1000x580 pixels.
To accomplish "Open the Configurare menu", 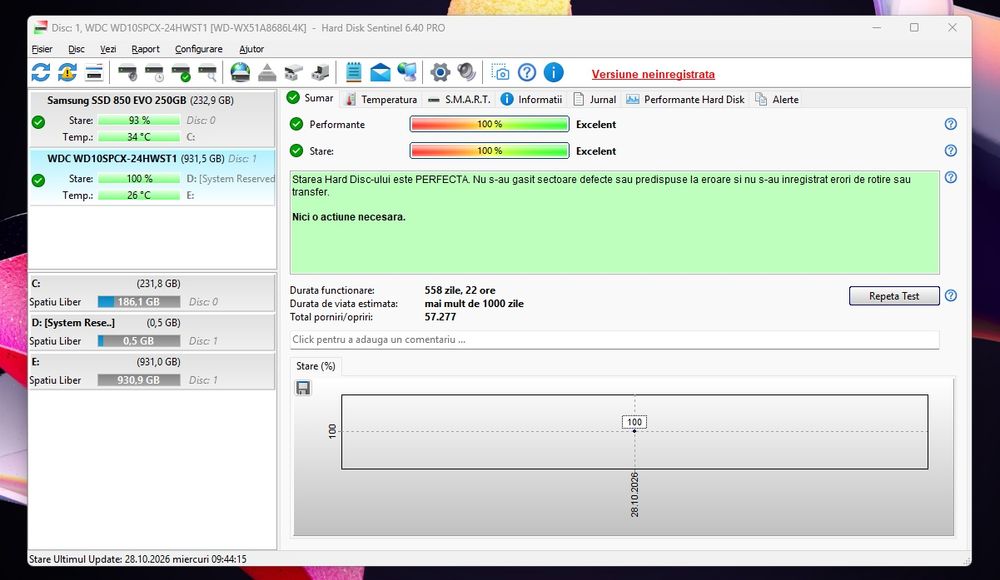I will coord(198,49).
